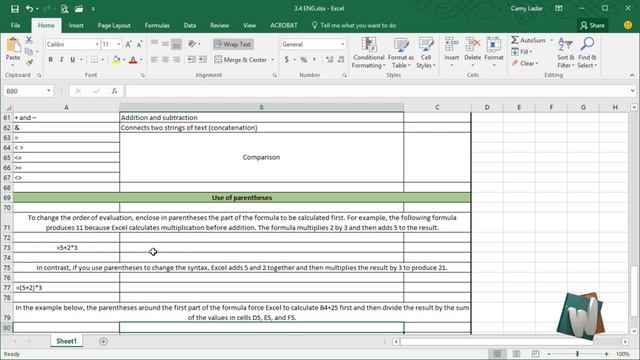Switch to the Formulas tab
Viewport: 640px width, 360px height.
[x=157, y=25]
